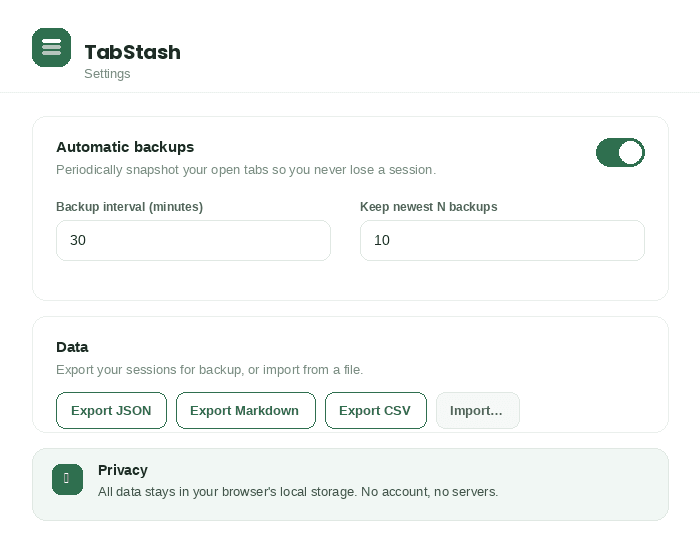This screenshot has width=700, height=560.
Task: Click the Settings subtitle
Action: pyautogui.click(x=107, y=74)
